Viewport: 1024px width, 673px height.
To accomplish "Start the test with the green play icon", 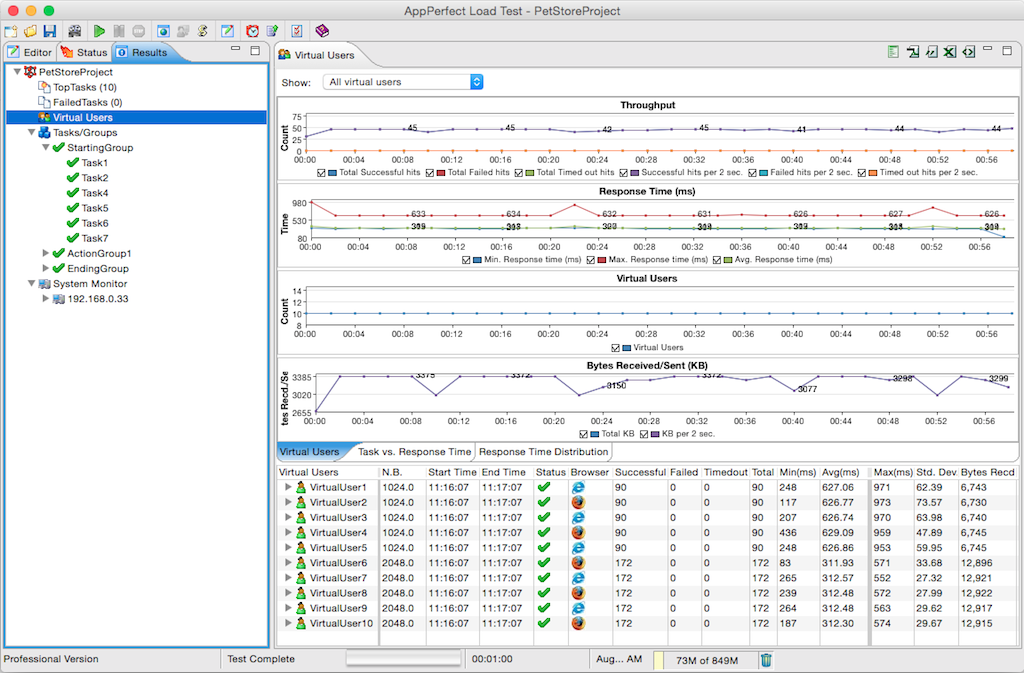I will 99,31.
